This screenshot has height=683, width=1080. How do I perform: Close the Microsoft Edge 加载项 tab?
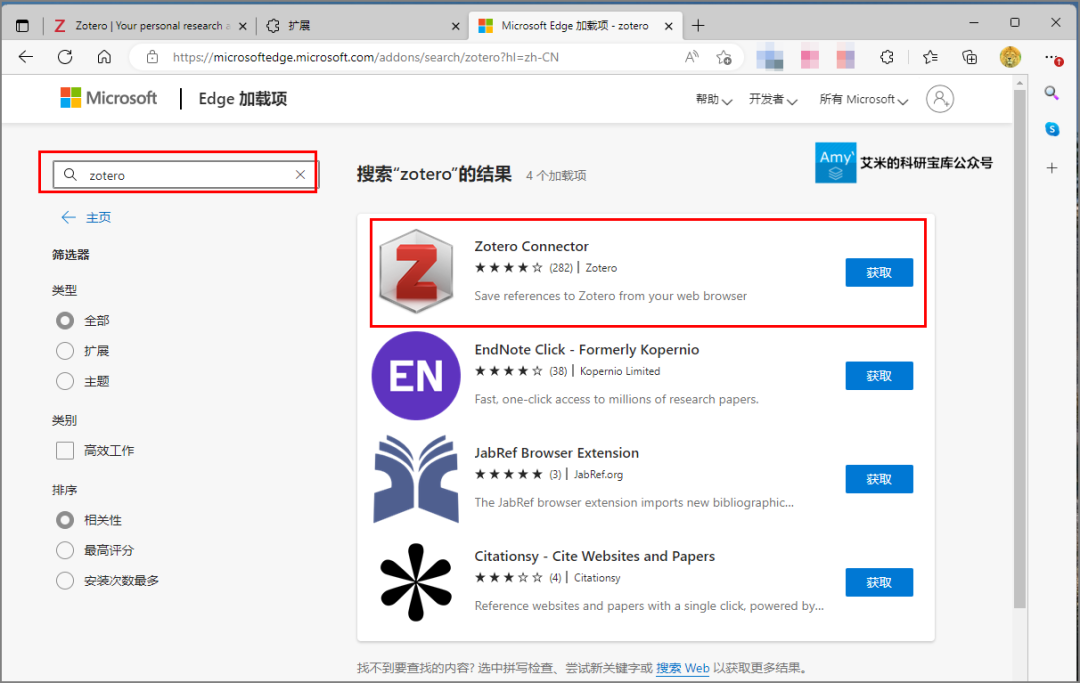668,26
